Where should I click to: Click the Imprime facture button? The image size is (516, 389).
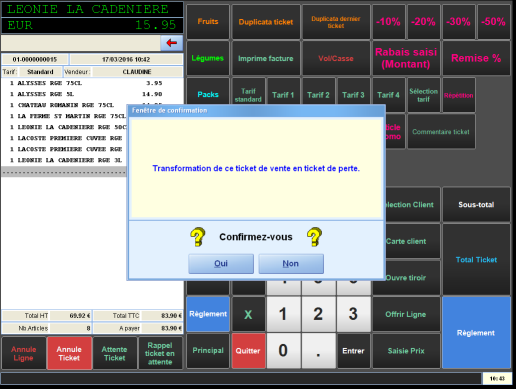(266, 58)
